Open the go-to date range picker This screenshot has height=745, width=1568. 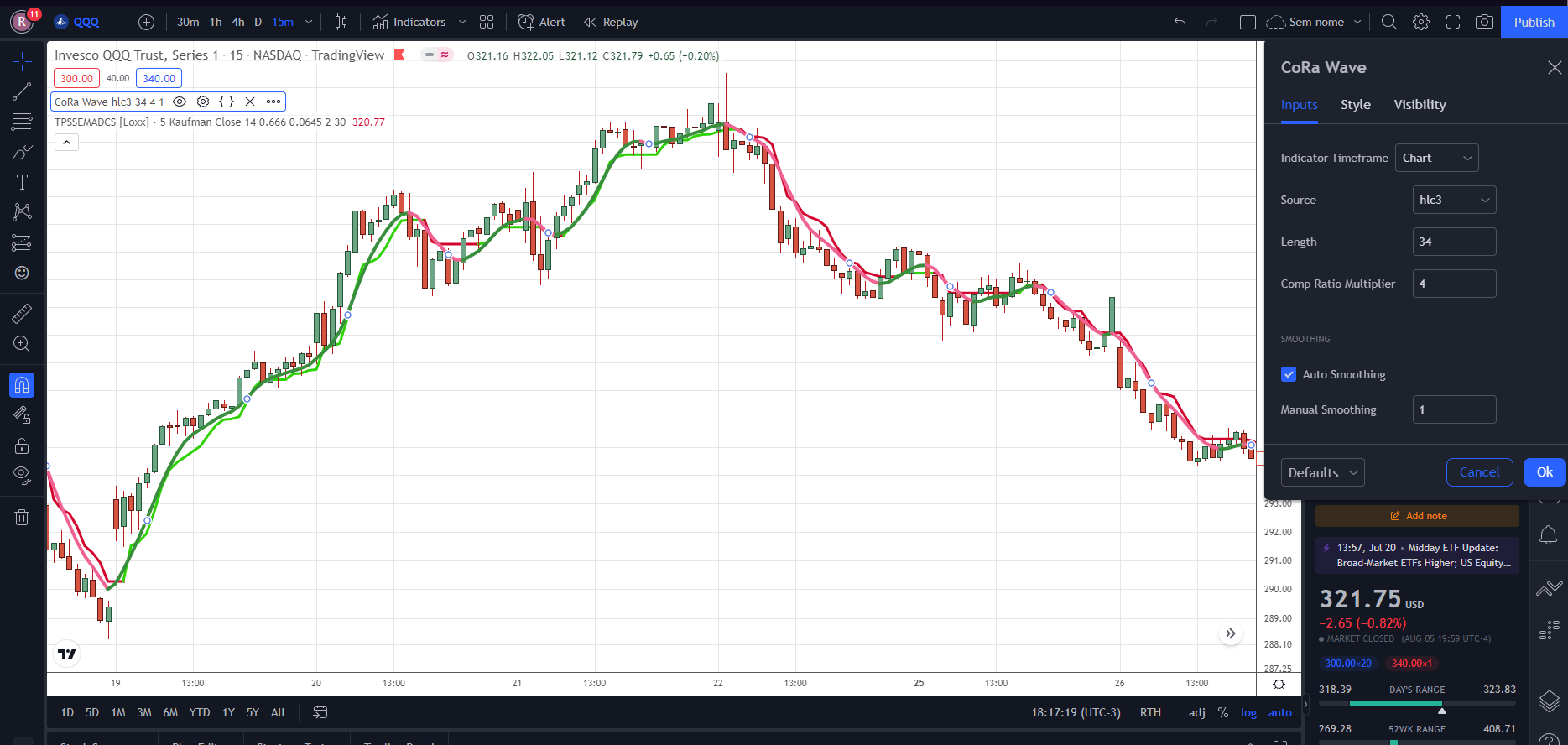tap(320, 712)
